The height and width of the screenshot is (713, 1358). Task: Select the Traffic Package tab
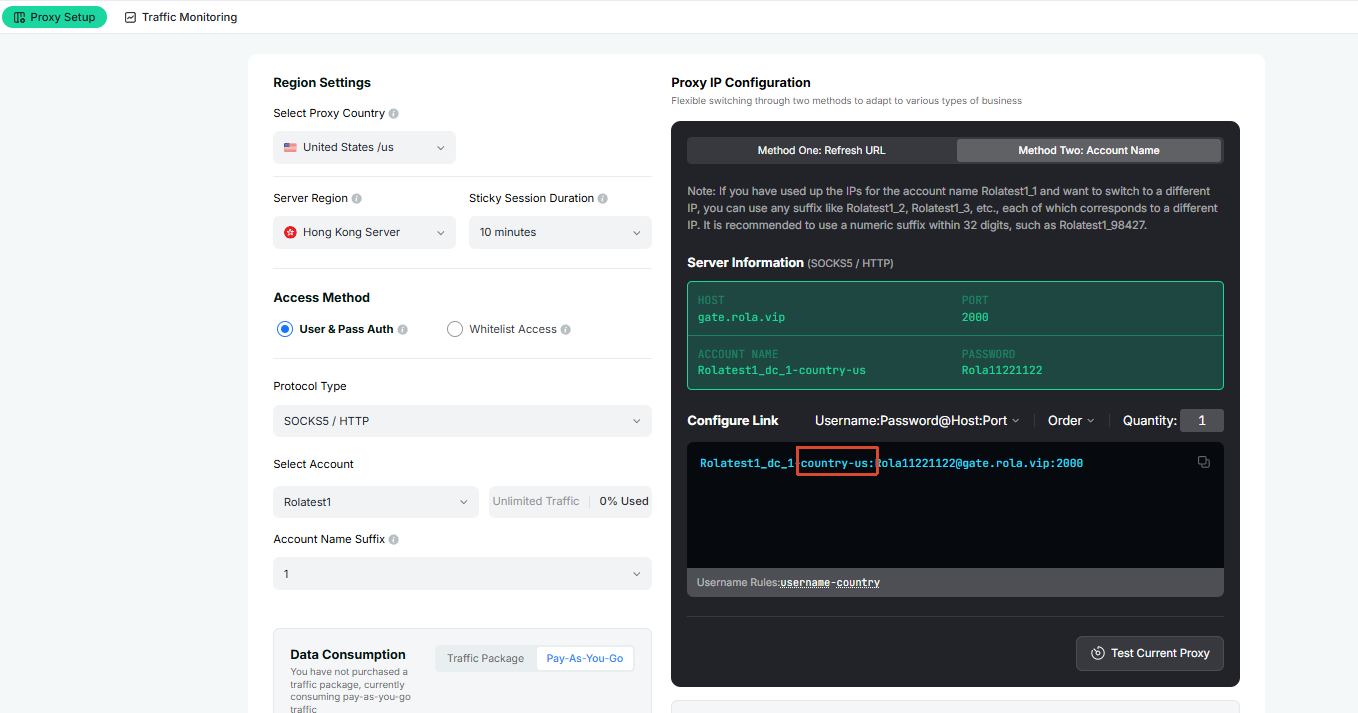(486, 658)
